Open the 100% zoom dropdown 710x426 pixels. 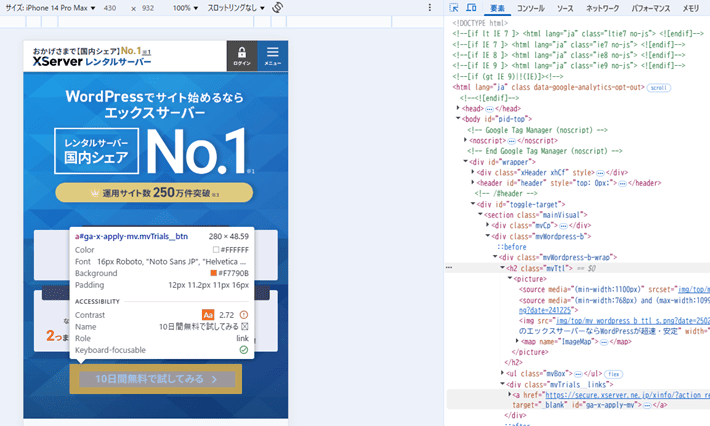click(x=185, y=8)
